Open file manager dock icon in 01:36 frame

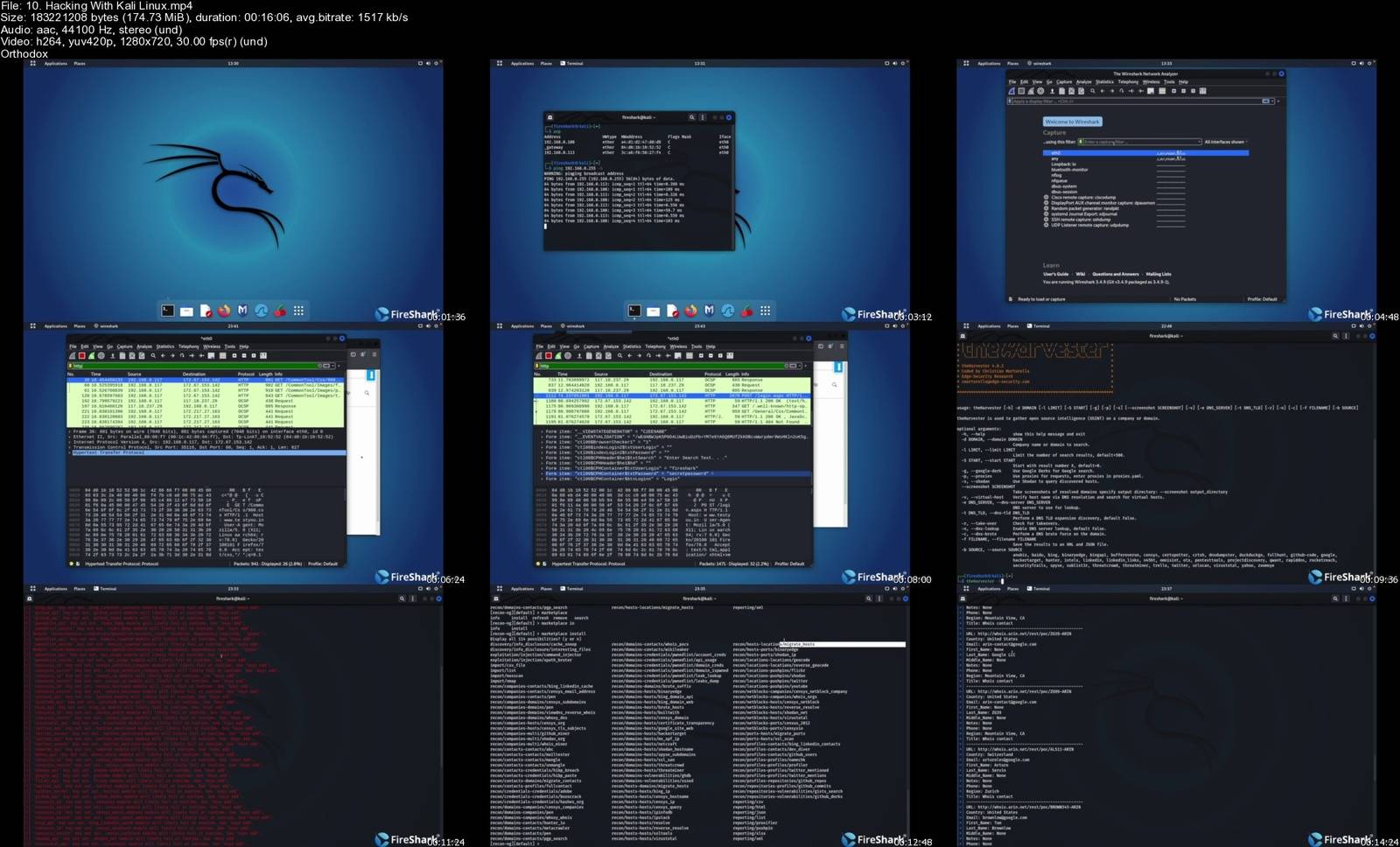point(186,311)
